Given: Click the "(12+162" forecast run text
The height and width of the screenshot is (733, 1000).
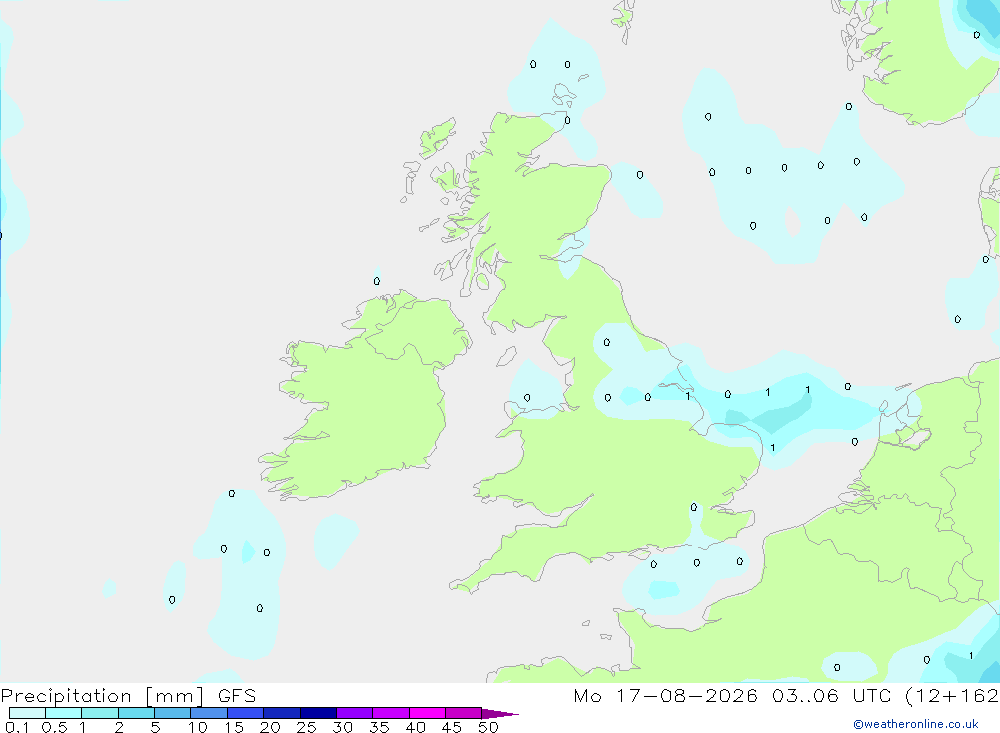Looking at the screenshot, I should click(952, 695).
